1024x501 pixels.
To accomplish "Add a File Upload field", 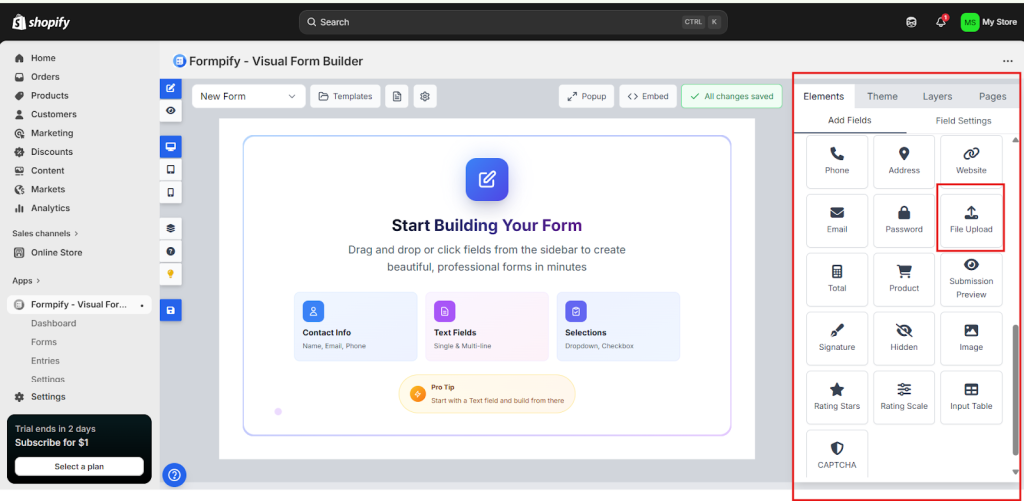I will pyautogui.click(x=970, y=218).
